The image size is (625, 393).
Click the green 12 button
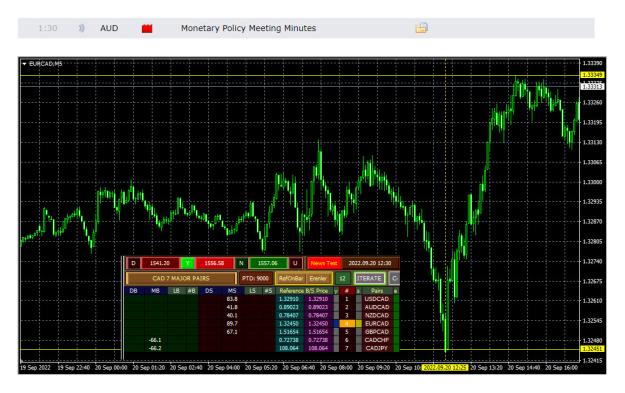(342, 278)
